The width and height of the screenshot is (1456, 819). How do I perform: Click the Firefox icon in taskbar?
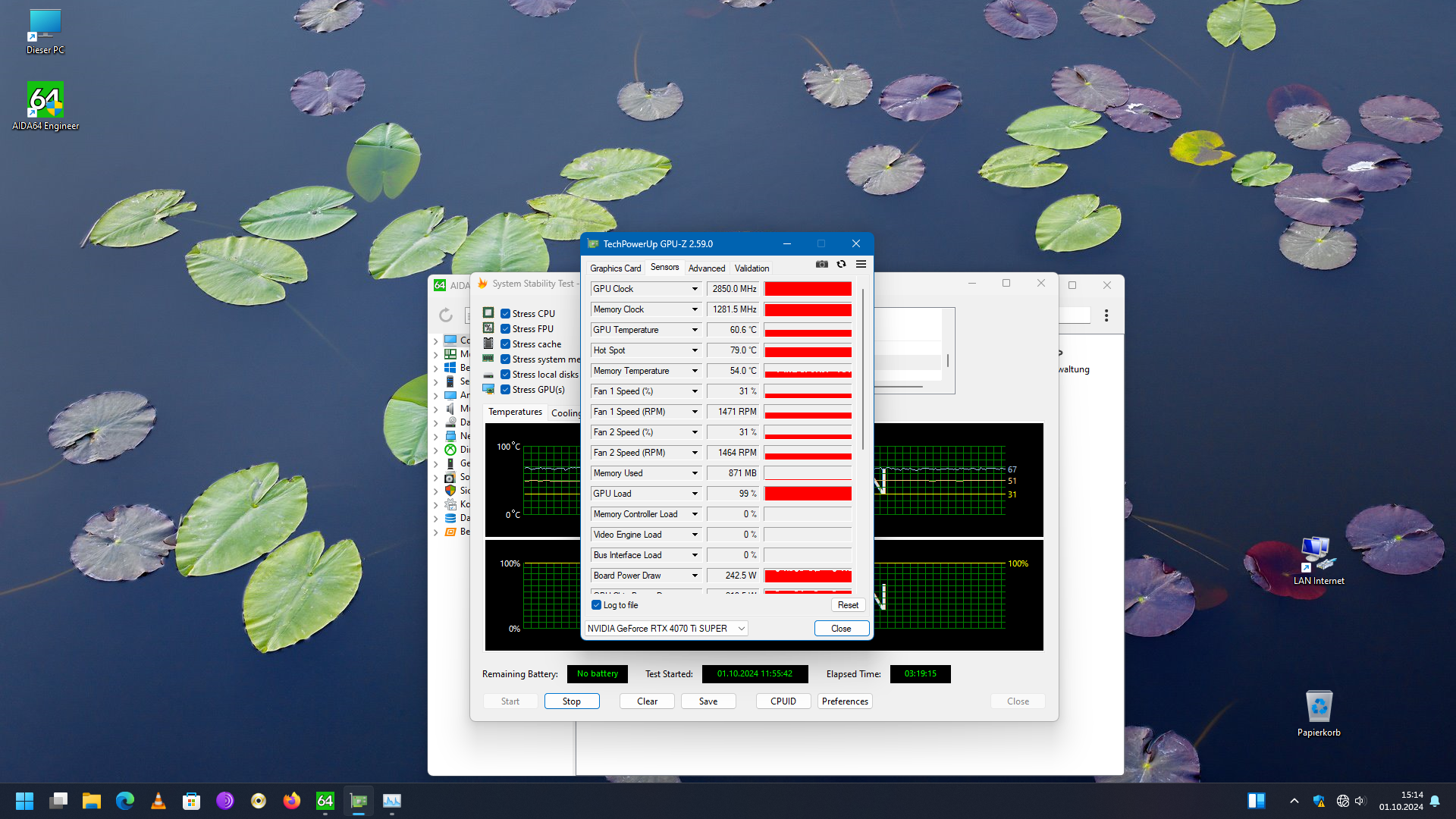pos(292,801)
